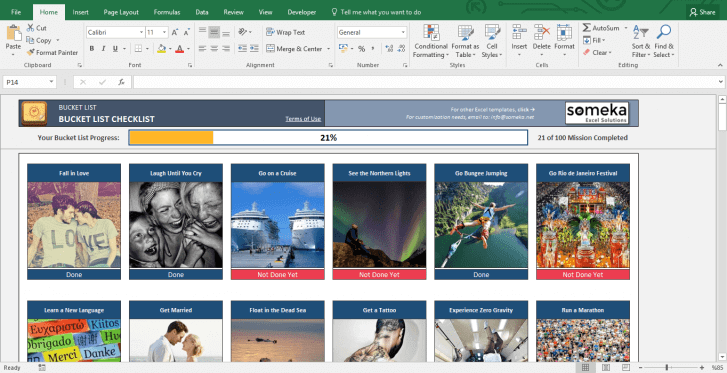Screen dimensions: 727x373
Task: Open the font size 11 dropdown
Action: click(x=164, y=32)
